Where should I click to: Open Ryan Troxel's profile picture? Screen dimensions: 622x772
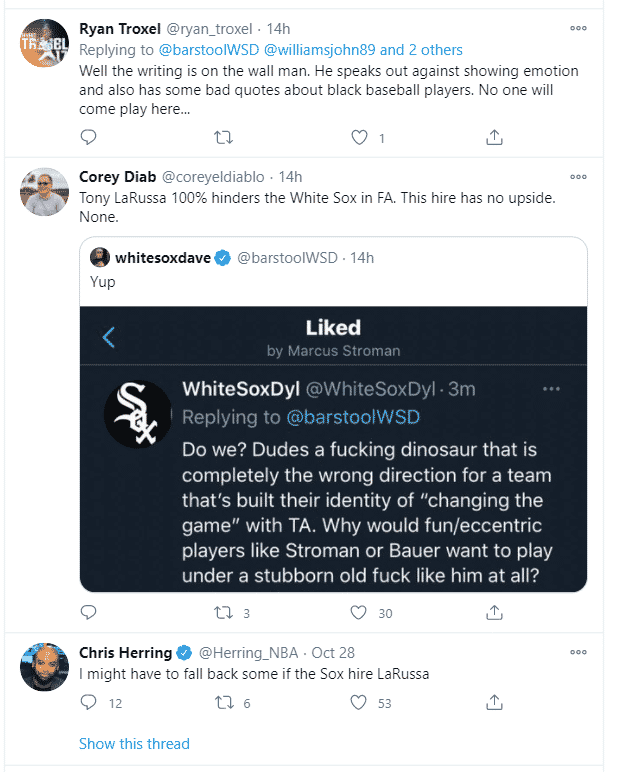point(43,45)
